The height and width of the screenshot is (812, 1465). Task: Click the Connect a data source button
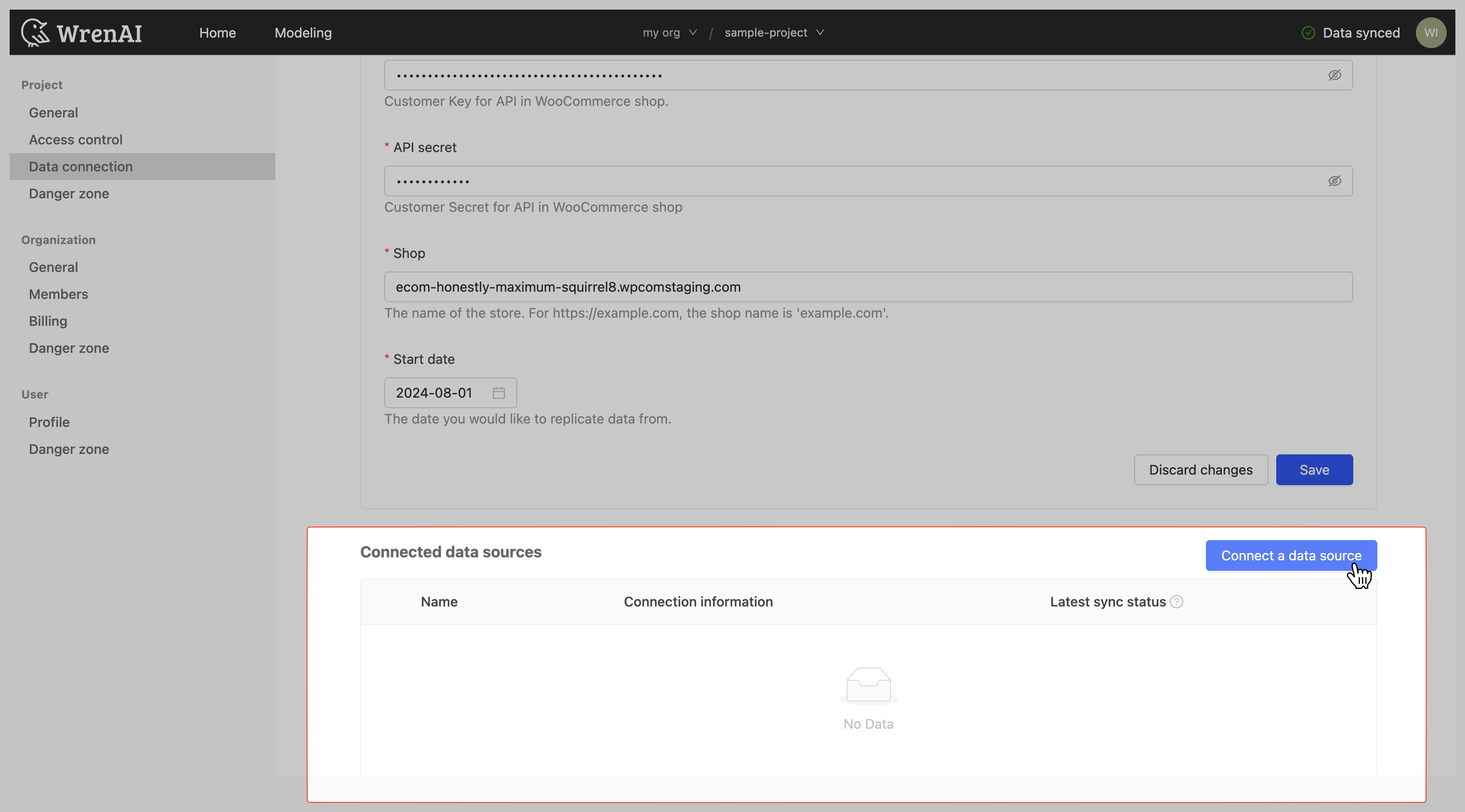(1291, 555)
